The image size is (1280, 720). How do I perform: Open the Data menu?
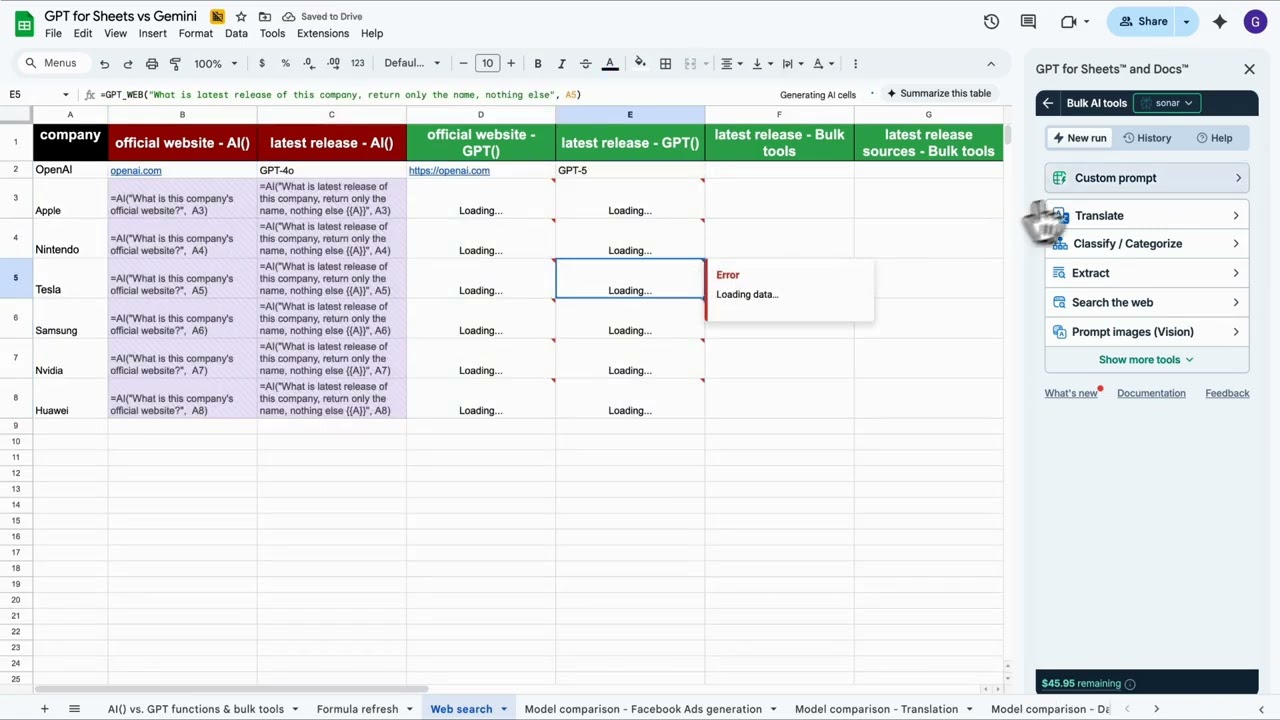click(236, 34)
